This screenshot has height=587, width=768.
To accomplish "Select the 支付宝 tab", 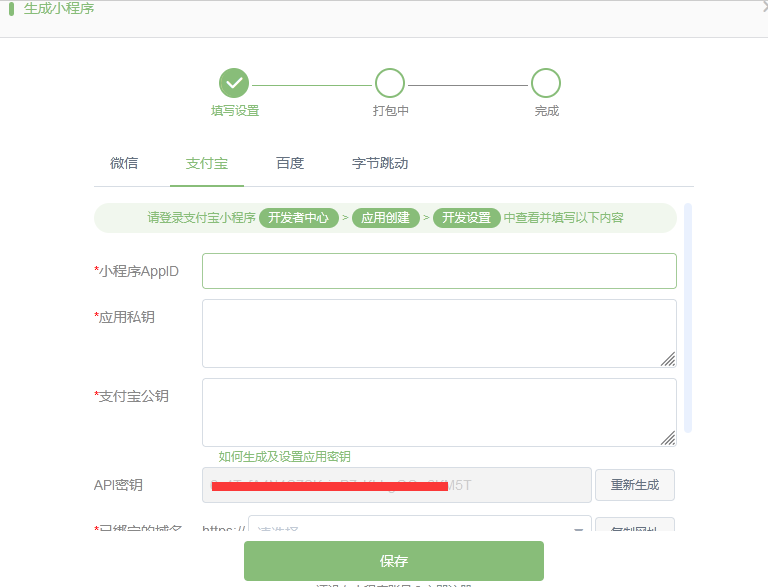I will click(207, 163).
